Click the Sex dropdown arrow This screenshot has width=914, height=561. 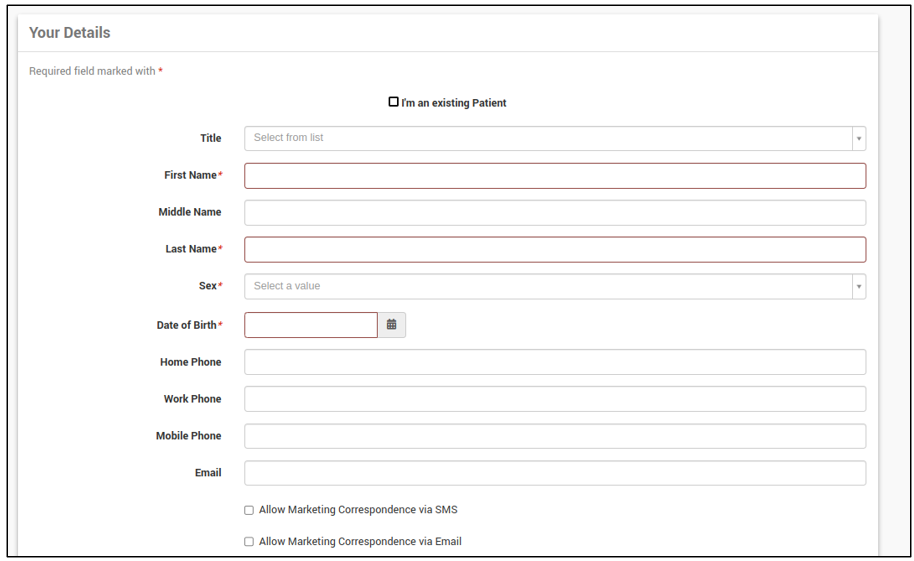[x=859, y=286]
